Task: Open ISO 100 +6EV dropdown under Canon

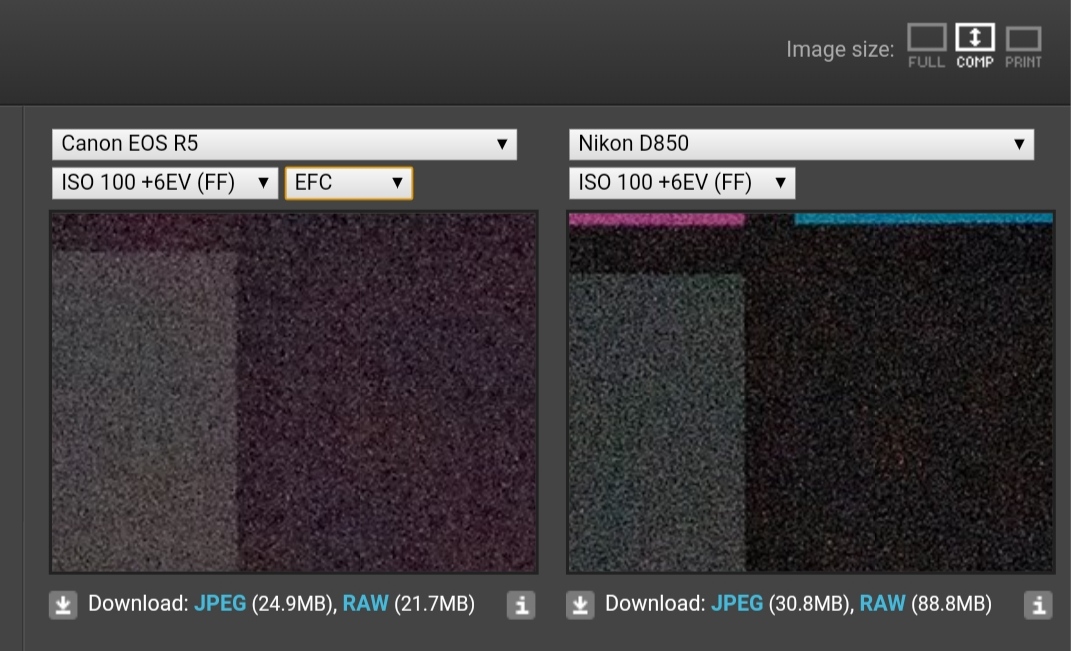Action: click(x=165, y=183)
